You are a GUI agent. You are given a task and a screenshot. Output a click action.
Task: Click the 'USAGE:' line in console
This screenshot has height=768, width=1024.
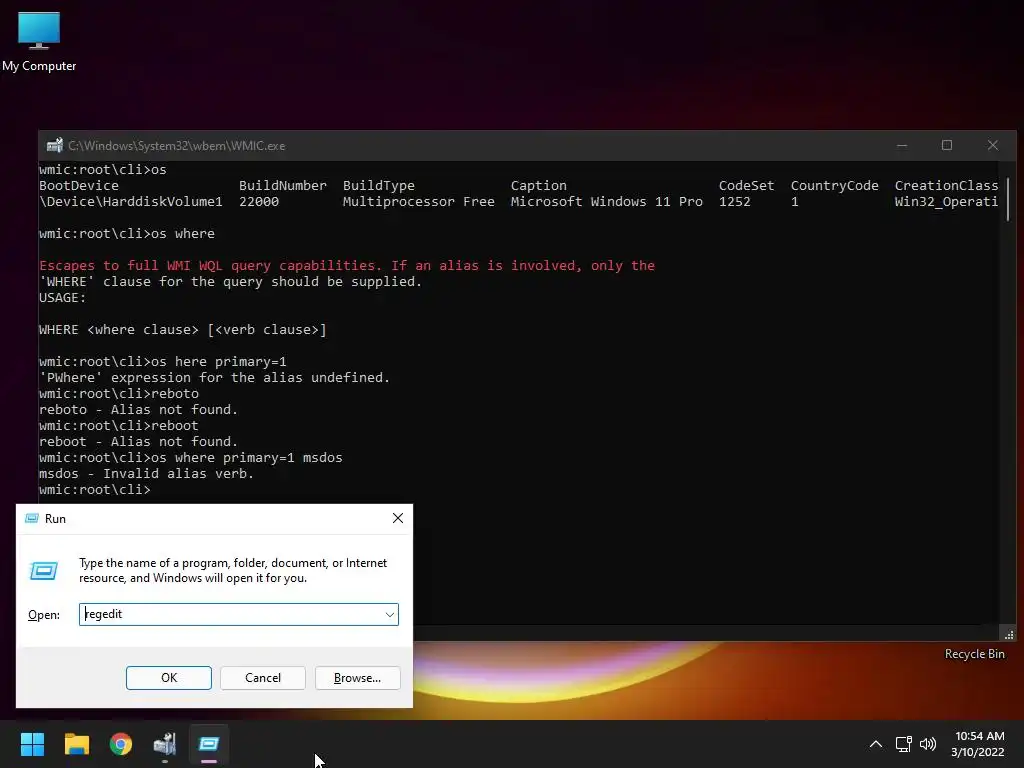click(63, 297)
